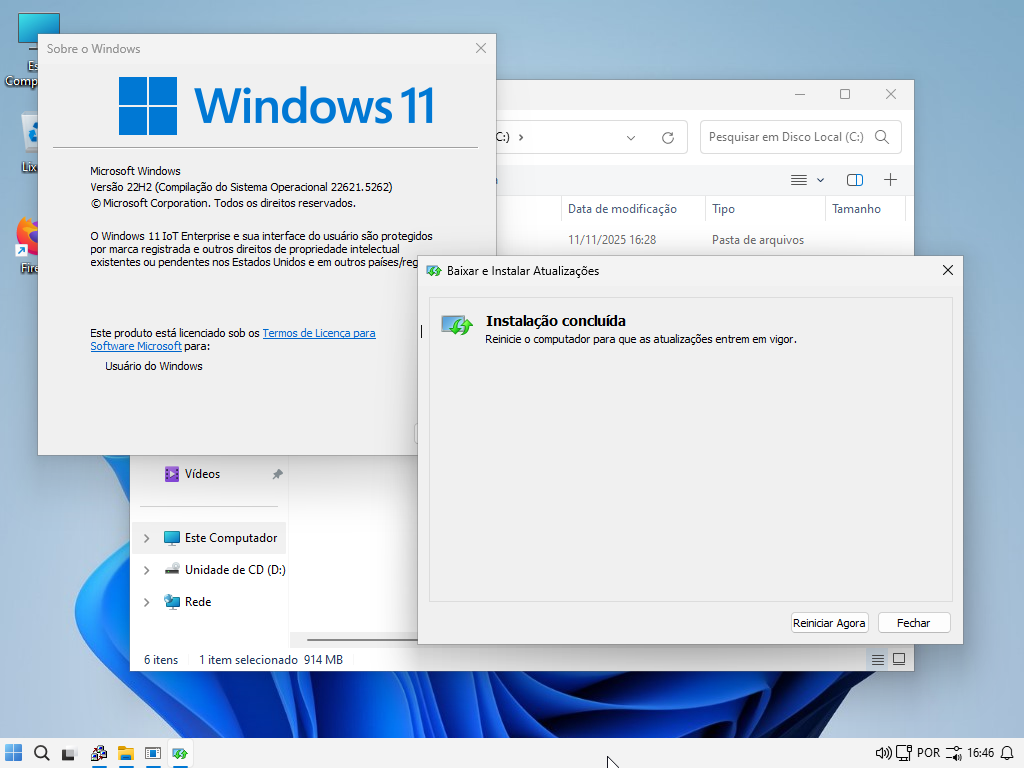Image resolution: width=1024 pixels, height=768 pixels.
Task: Click the Explorer horizontal scrollbar
Action: pyautogui.click(x=361, y=639)
